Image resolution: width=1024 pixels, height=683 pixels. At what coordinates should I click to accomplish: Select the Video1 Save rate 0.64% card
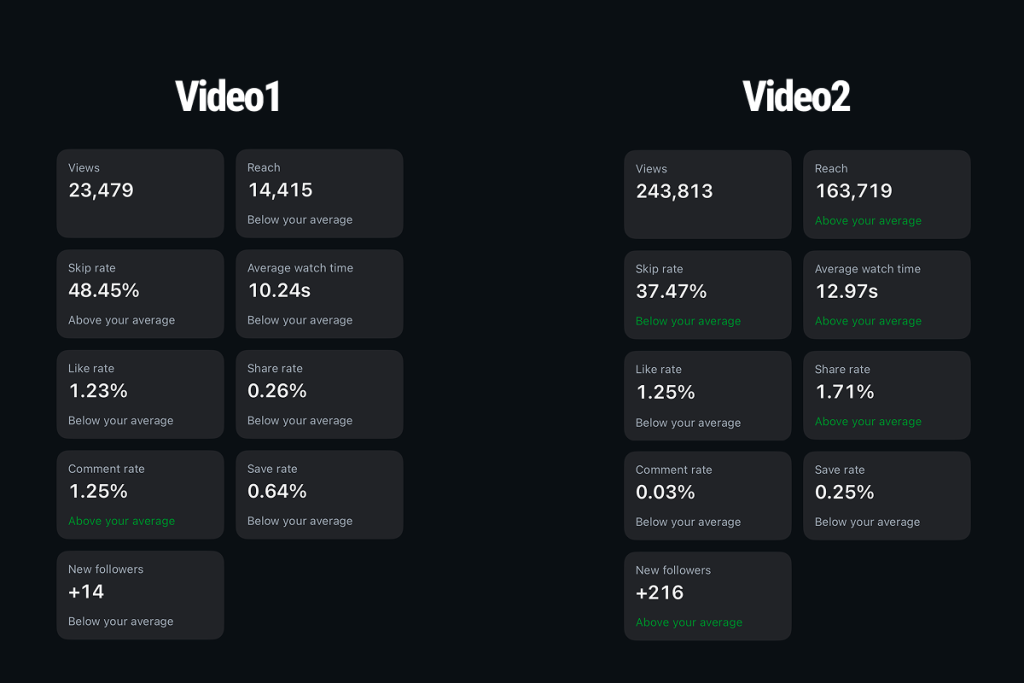click(319, 495)
